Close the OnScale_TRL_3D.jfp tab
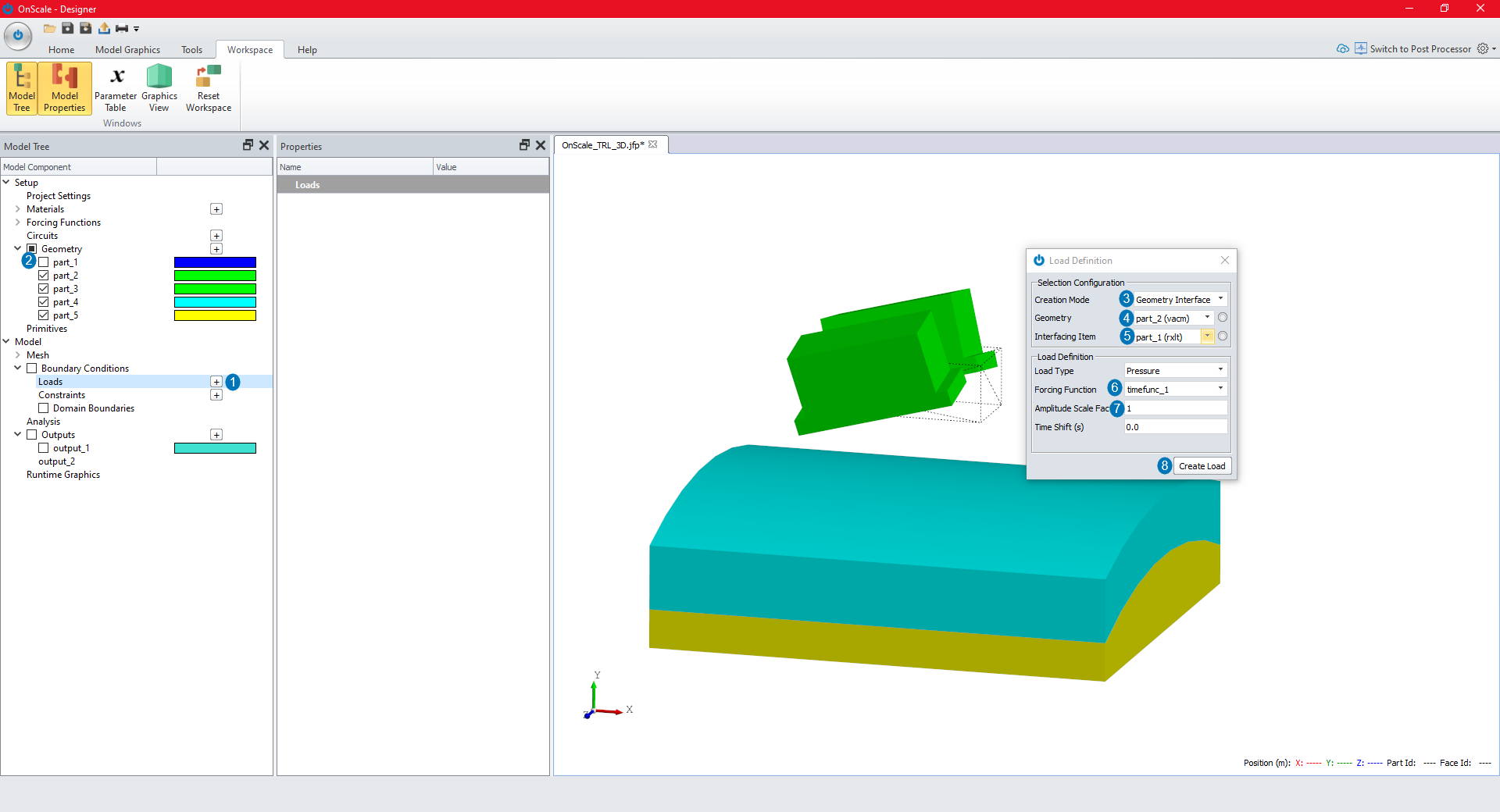Viewport: 1500px width, 812px height. (x=653, y=144)
